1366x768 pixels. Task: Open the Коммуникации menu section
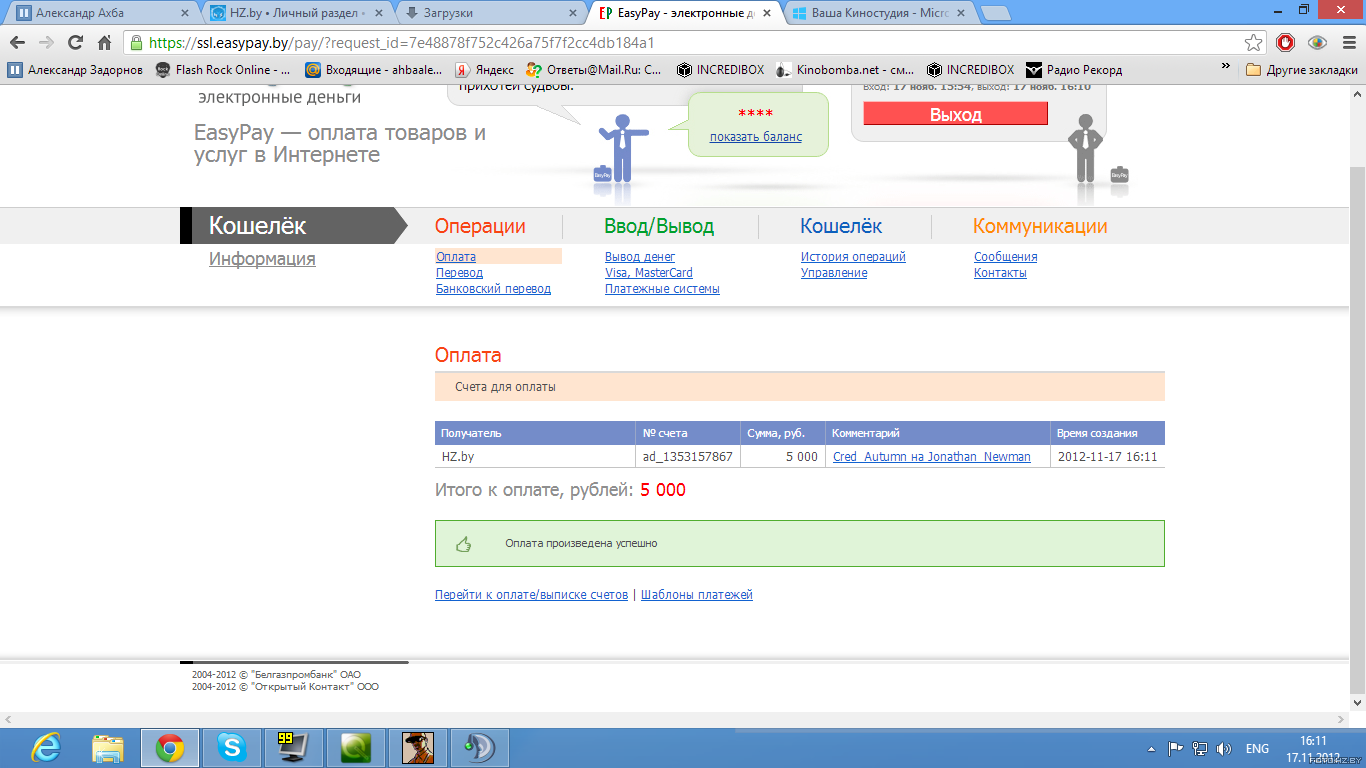point(1040,226)
